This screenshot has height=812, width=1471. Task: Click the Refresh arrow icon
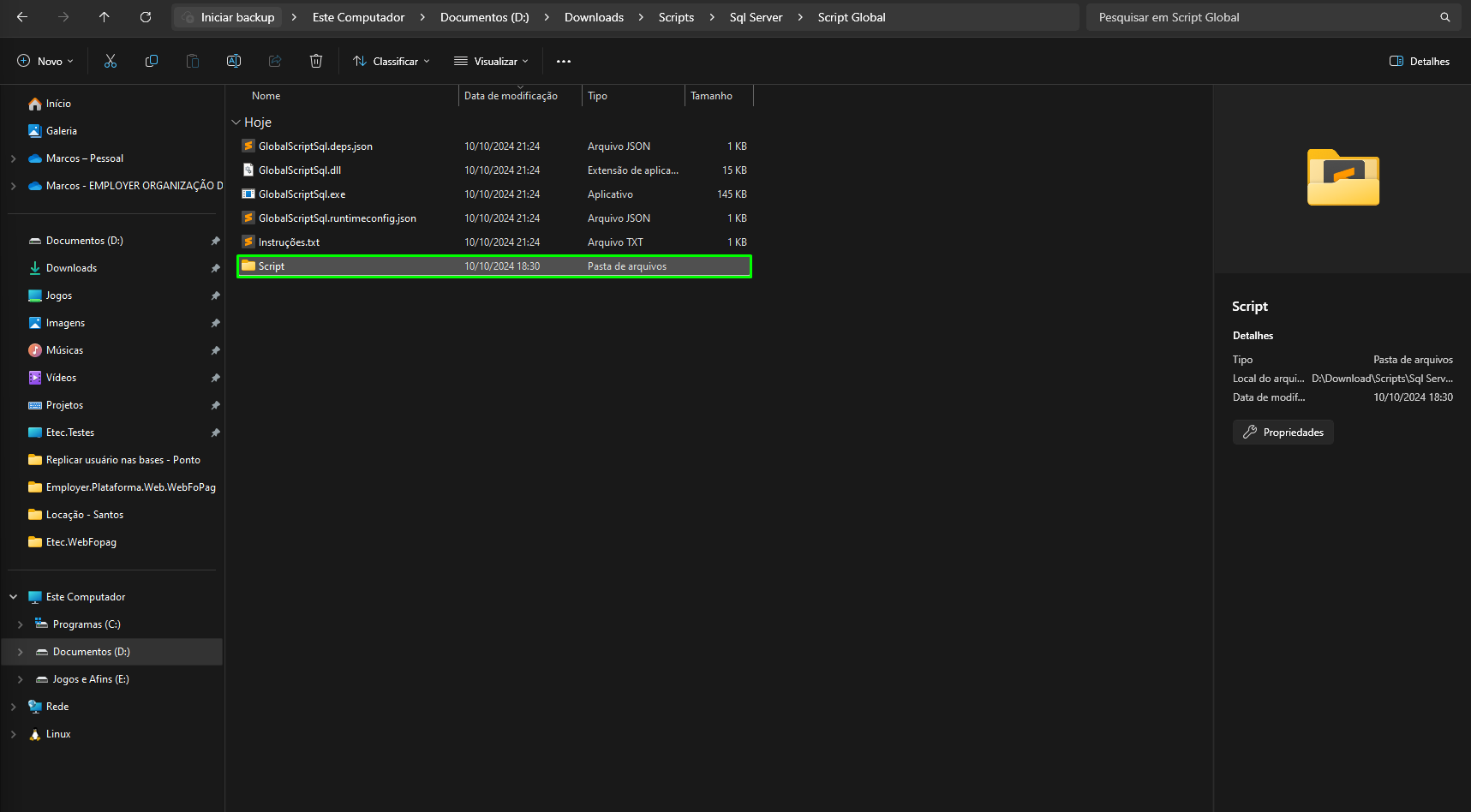[x=146, y=17]
